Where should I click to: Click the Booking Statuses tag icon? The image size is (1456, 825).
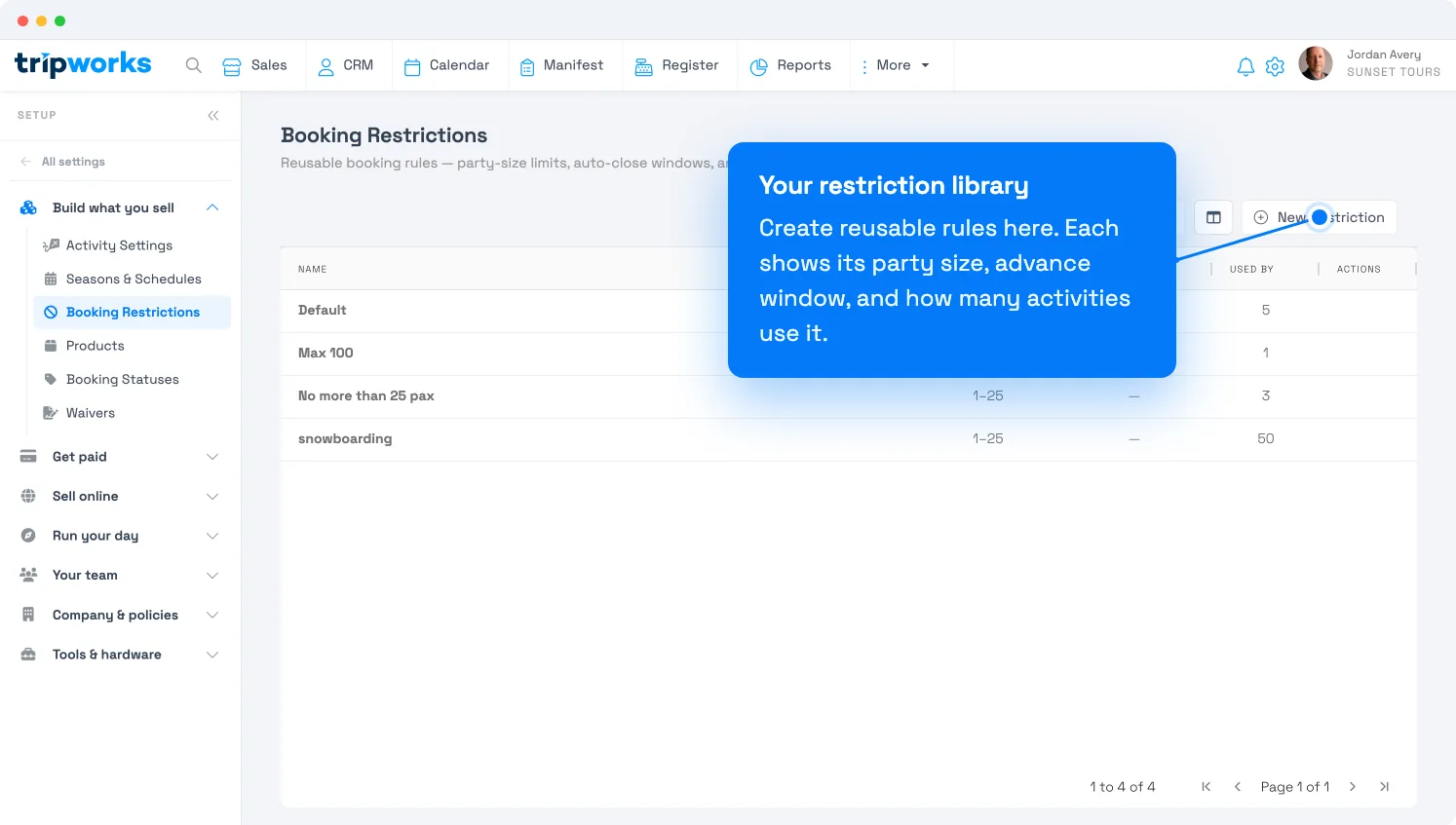pyautogui.click(x=51, y=379)
